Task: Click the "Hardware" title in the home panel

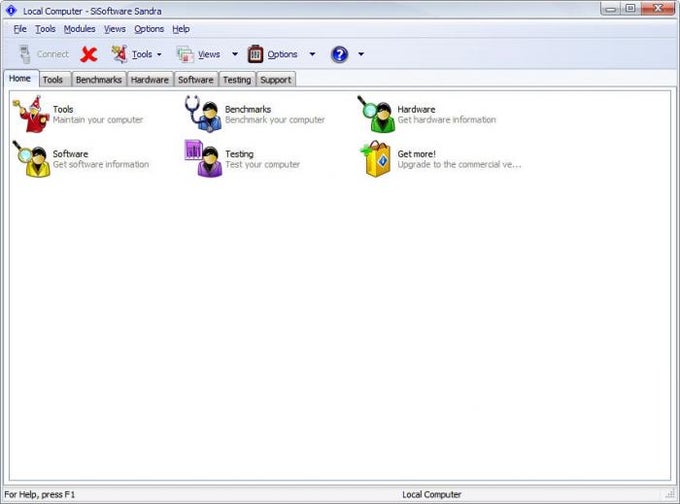Action: click(x=416, y=109)
